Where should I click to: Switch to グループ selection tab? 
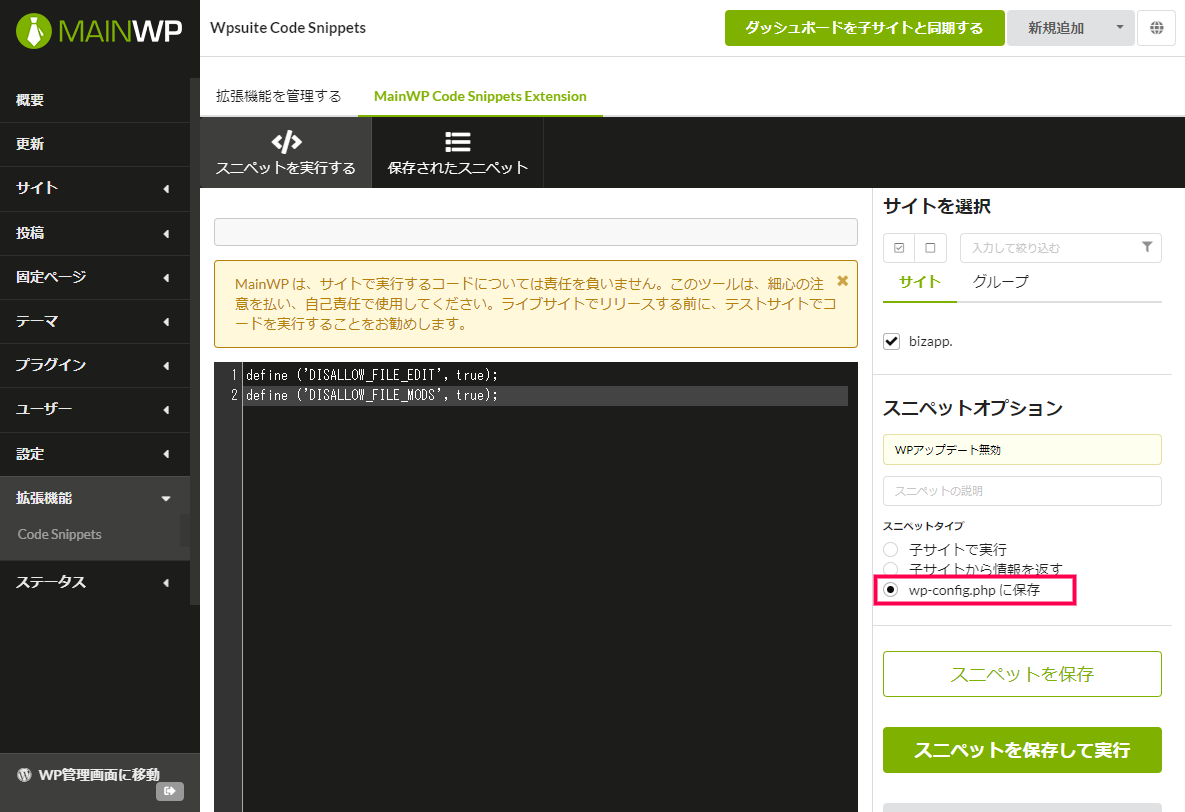[x=1001, y=282]
